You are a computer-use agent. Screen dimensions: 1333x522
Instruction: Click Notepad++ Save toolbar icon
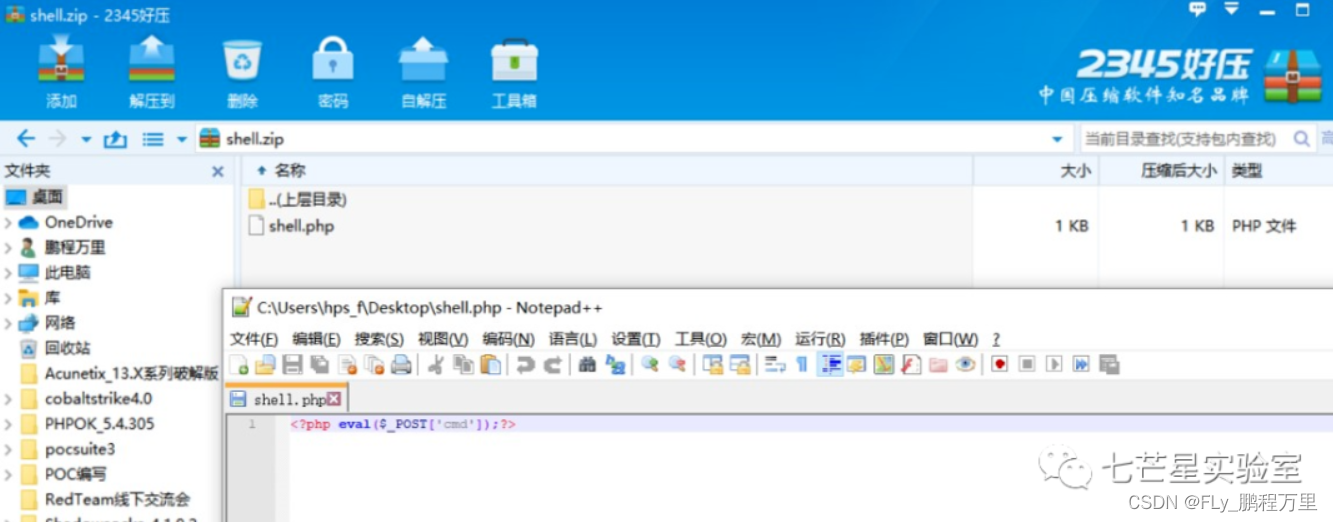(292, 364)
